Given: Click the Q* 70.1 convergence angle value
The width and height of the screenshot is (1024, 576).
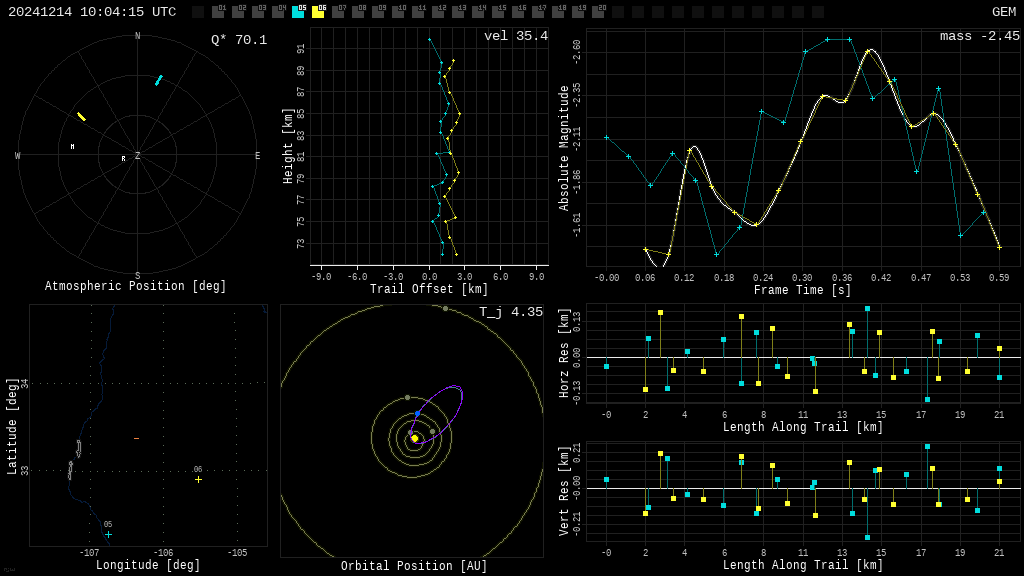Looking at the screenshot, I should click(238, 40).
